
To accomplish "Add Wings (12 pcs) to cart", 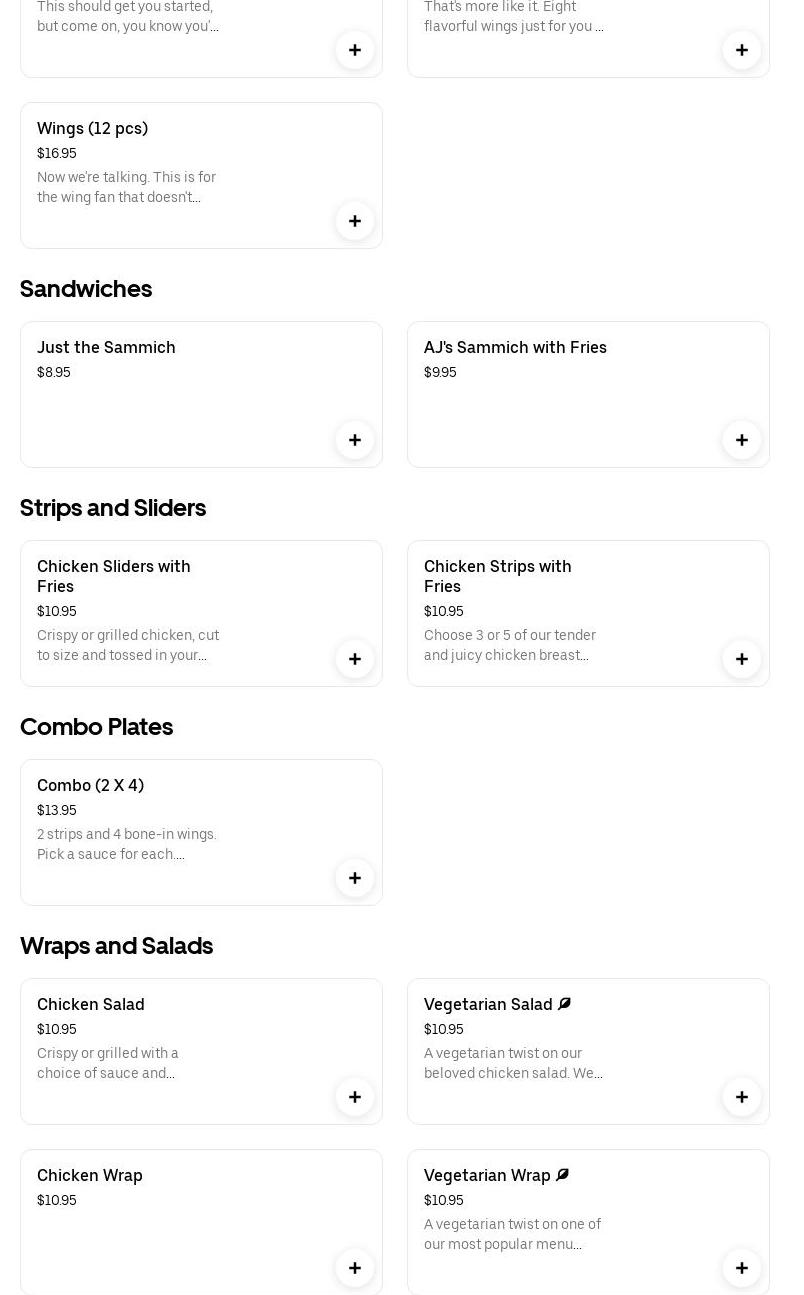I will (355, 221).
